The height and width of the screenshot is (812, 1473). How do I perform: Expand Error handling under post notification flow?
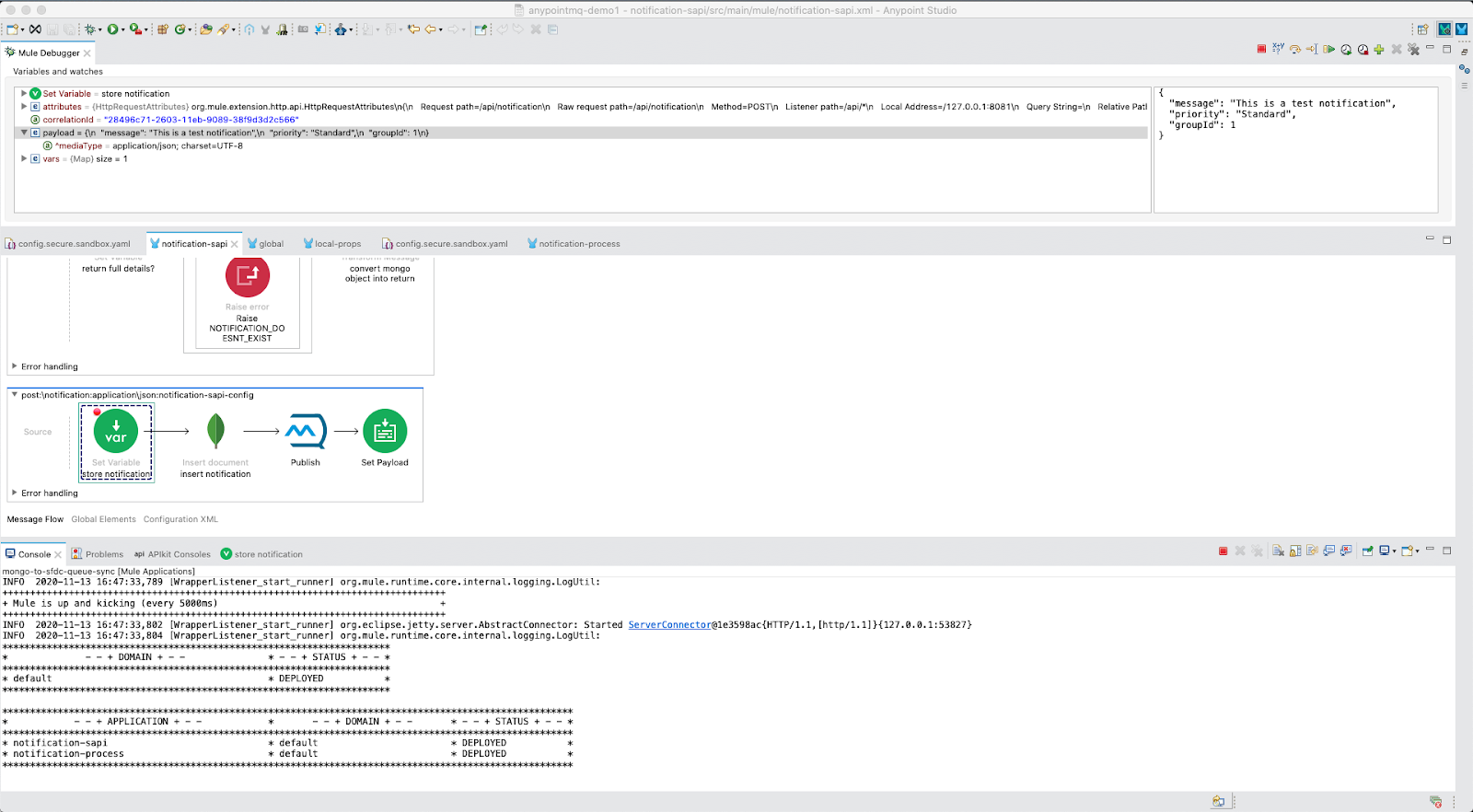click(x=15, y=493)
